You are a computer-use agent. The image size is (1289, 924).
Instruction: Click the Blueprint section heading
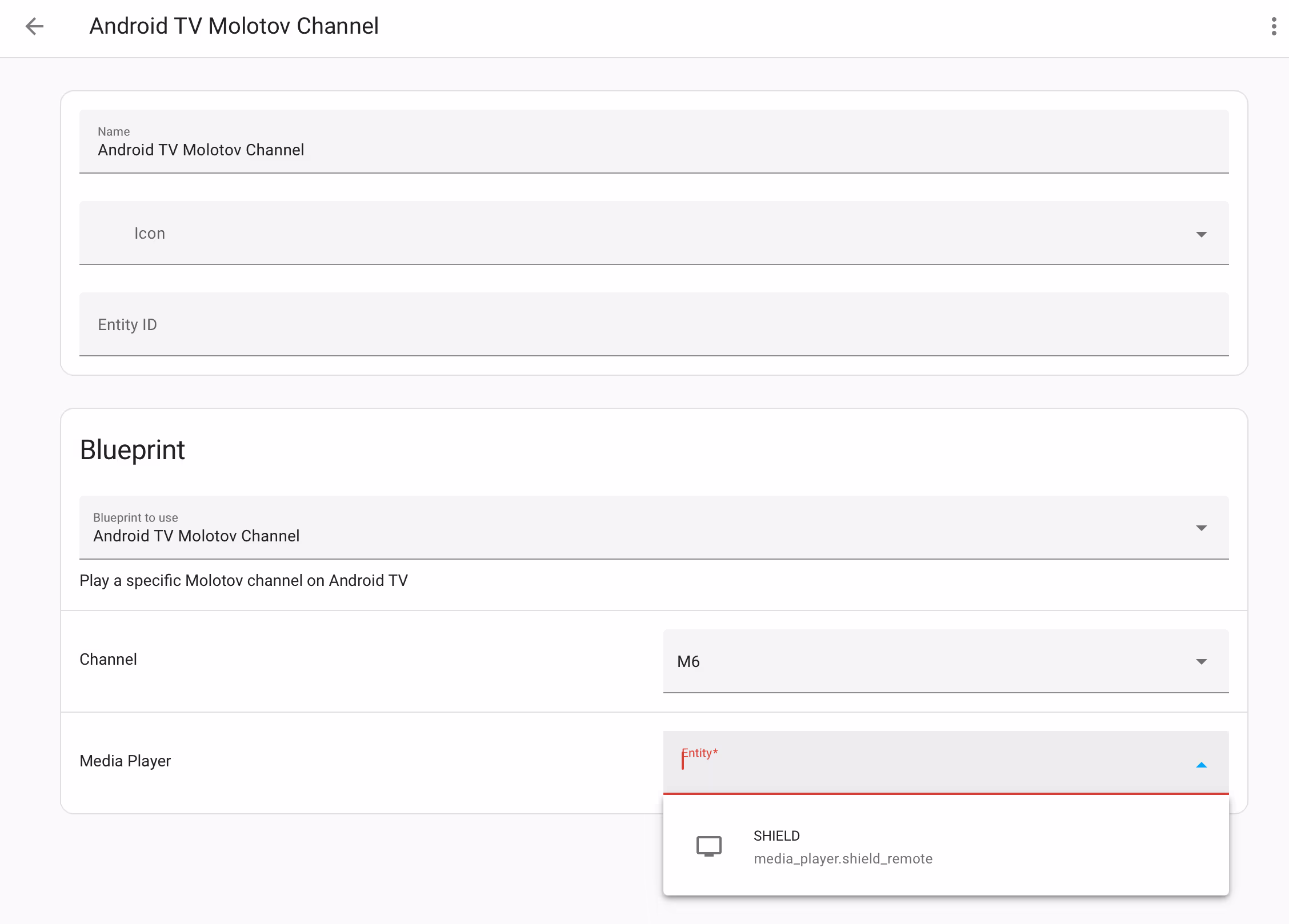point(132,449)
